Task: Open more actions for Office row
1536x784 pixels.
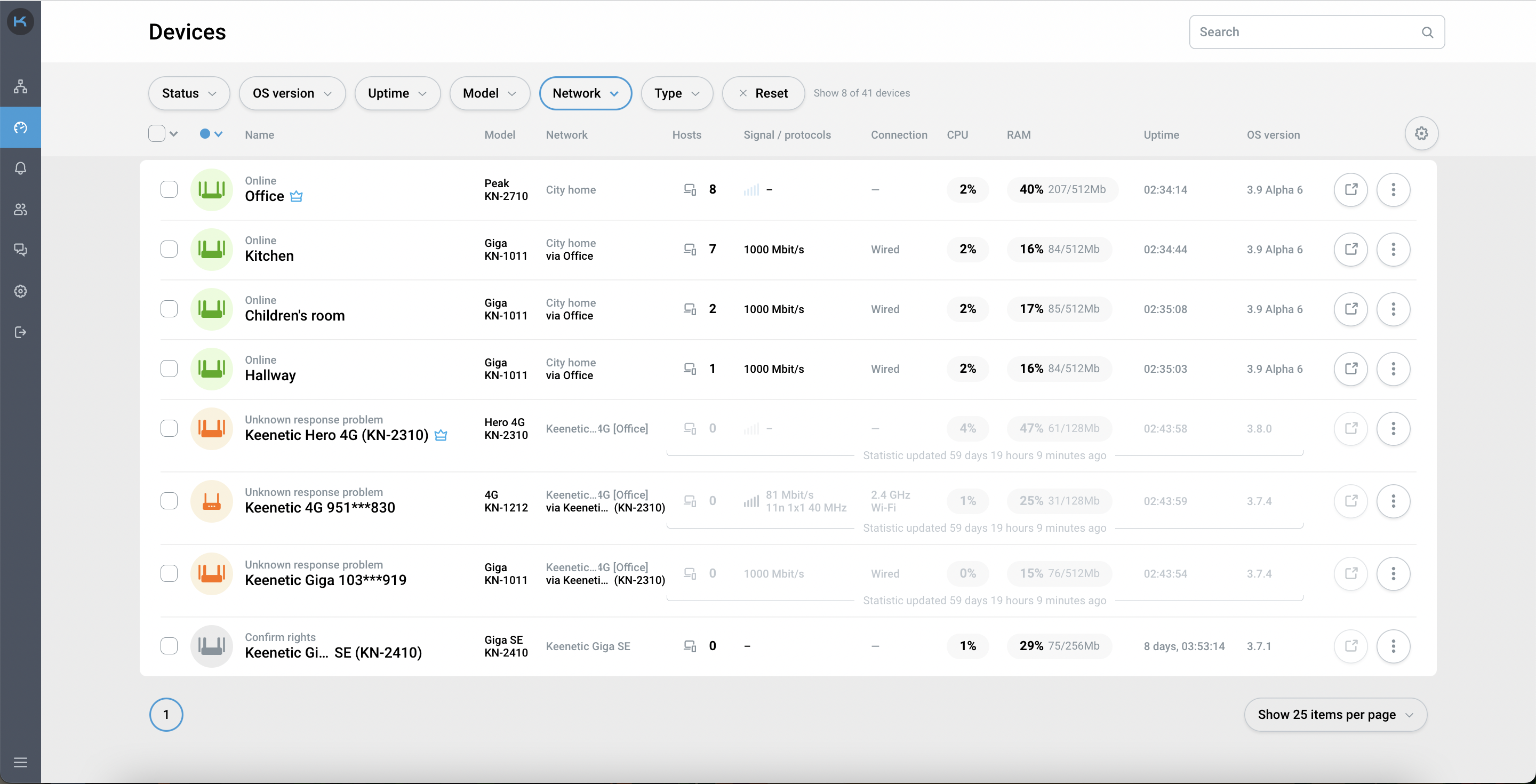Action: 1394,189
